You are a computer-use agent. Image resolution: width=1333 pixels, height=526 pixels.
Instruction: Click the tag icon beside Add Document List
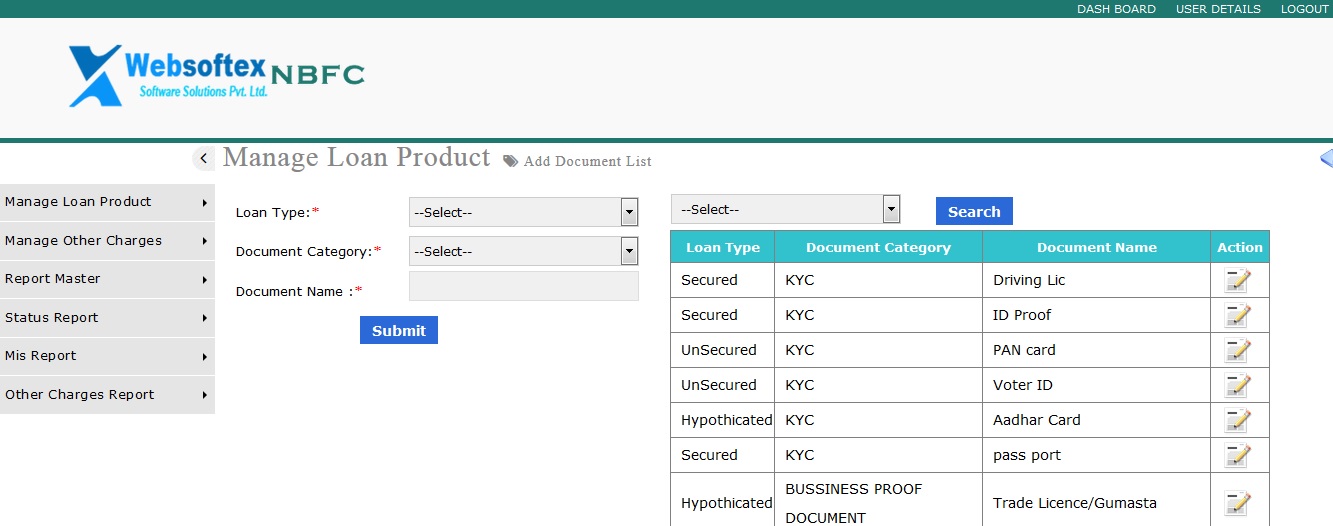pos(510,161)
